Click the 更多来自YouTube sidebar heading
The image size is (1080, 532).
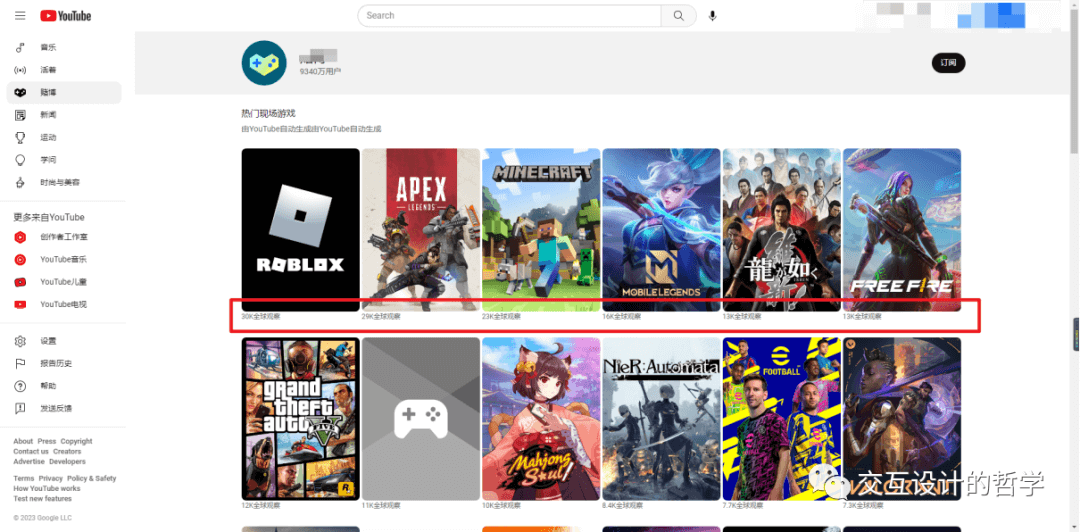coord(49,217)
